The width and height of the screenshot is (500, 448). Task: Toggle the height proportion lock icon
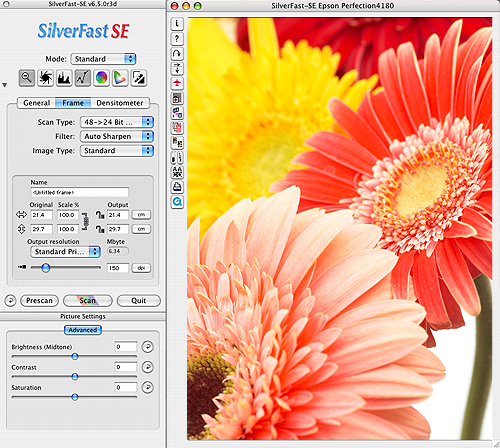[x=100, y=229]
